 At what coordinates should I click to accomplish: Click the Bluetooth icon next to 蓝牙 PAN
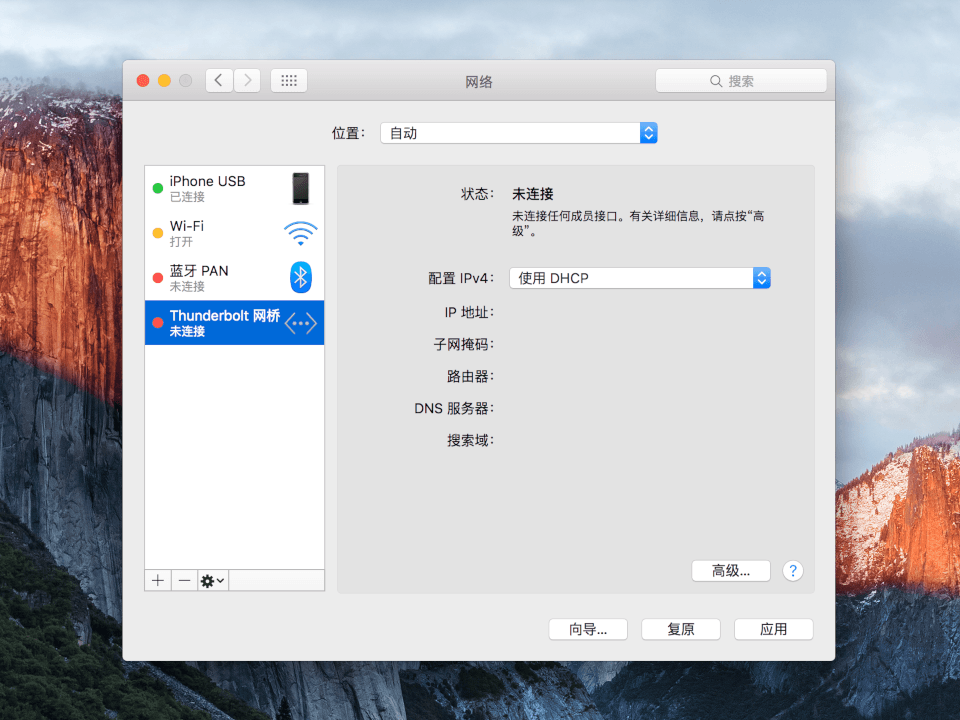click(299, 277)
